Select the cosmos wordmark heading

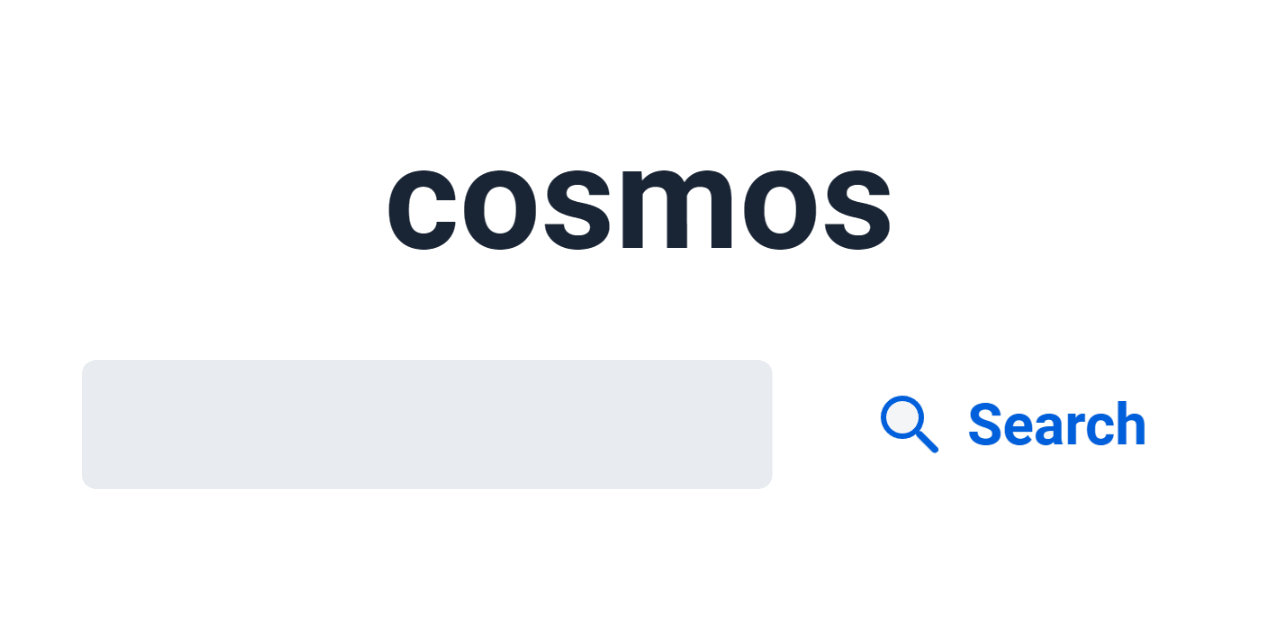pos(639,205)
